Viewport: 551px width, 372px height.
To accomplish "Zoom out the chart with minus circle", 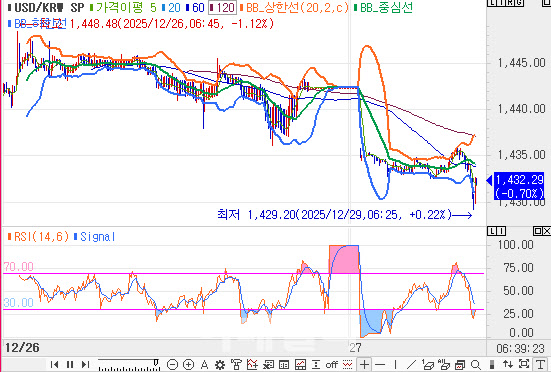I will tap(172, 365).
